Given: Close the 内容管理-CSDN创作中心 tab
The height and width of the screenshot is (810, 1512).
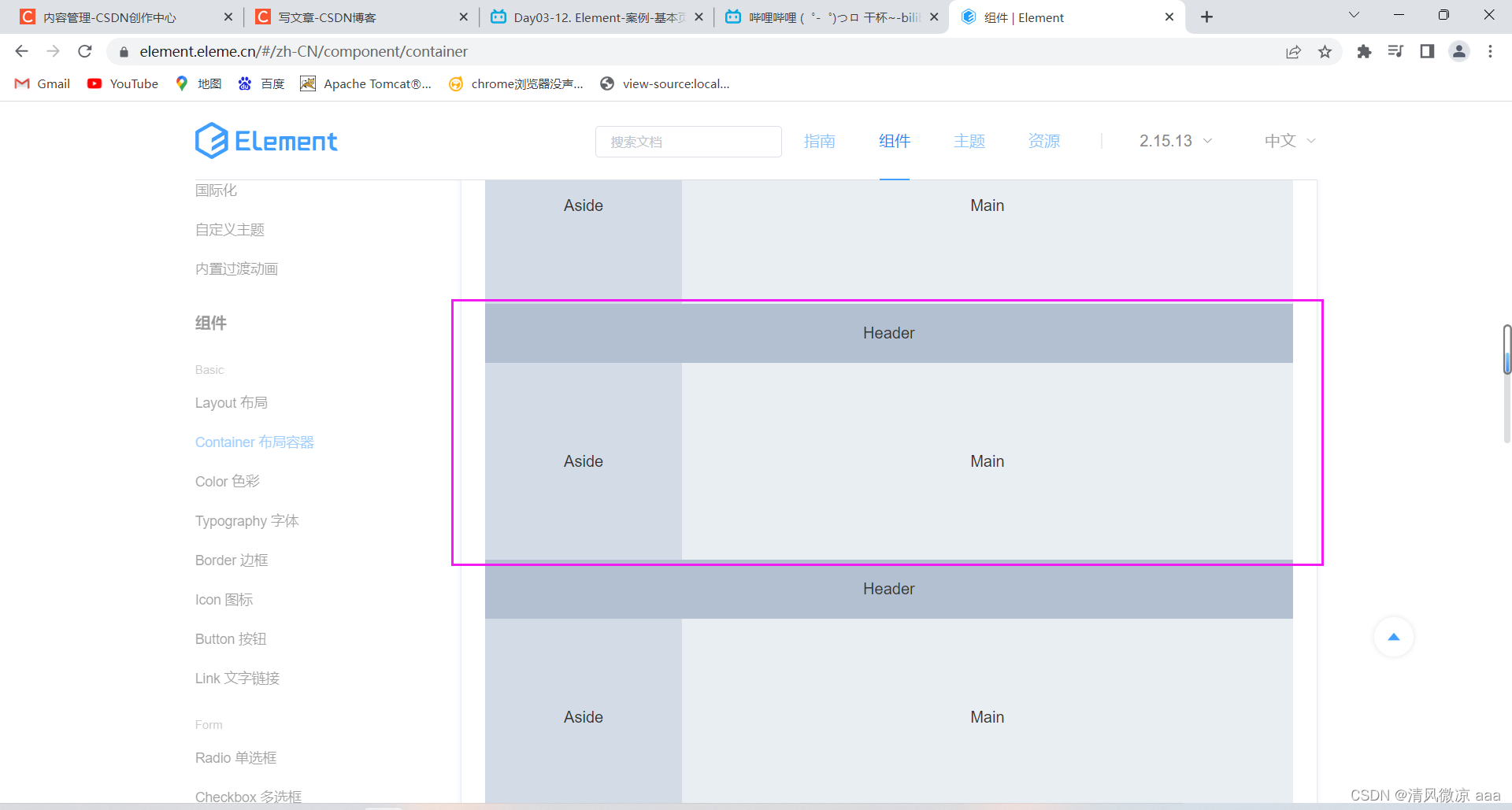Looking at the screenshot, I should pos(228,17).
